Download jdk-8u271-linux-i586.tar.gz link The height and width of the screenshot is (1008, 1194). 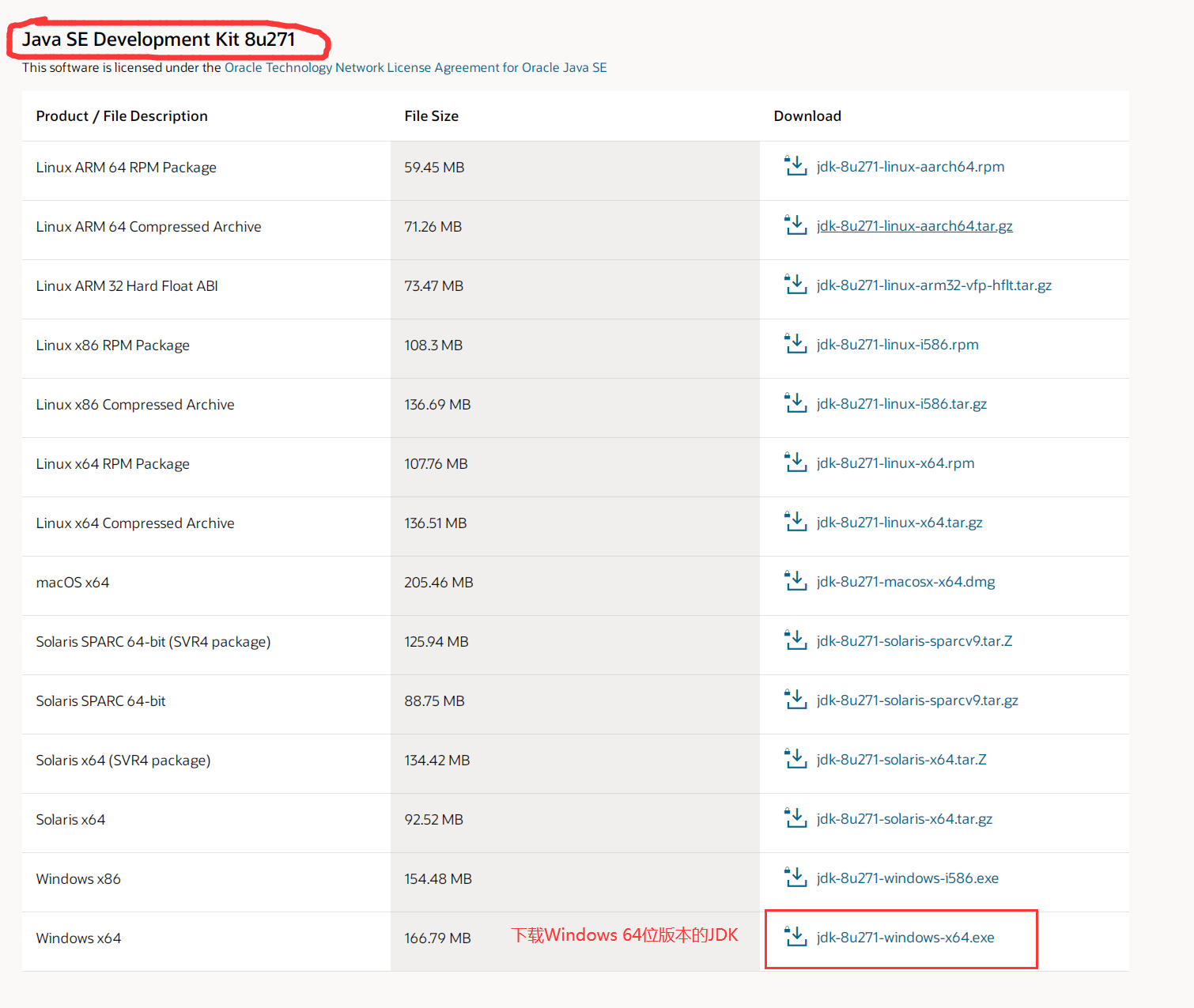click(x=902, y=404)
